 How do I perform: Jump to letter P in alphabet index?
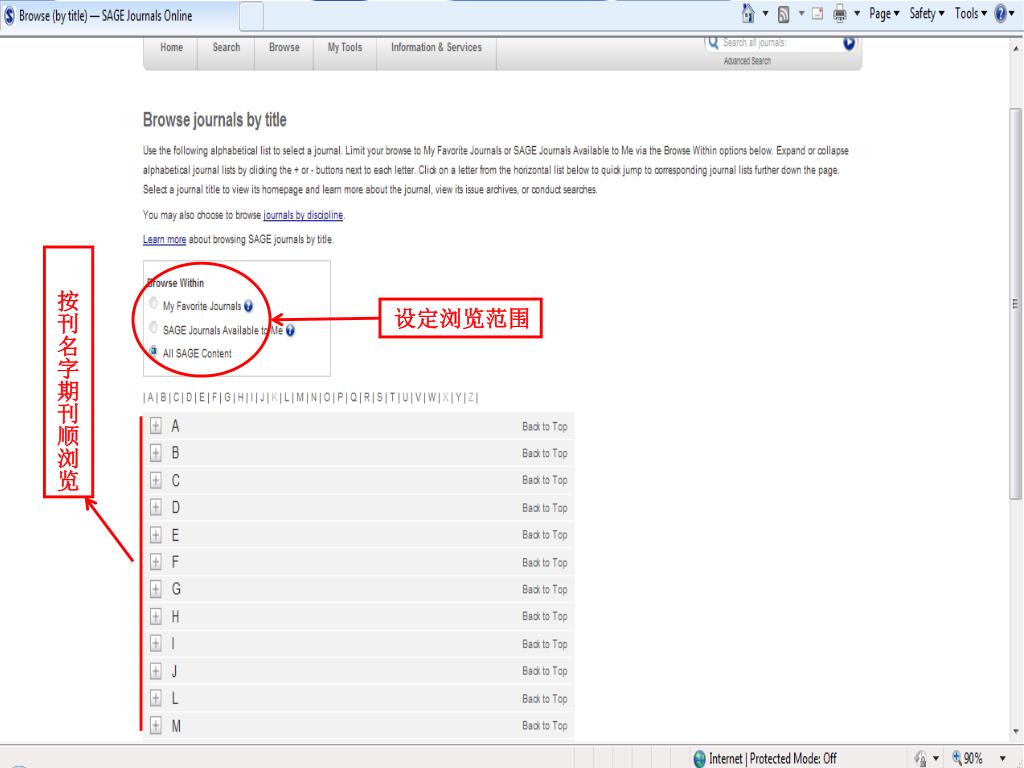340,398
